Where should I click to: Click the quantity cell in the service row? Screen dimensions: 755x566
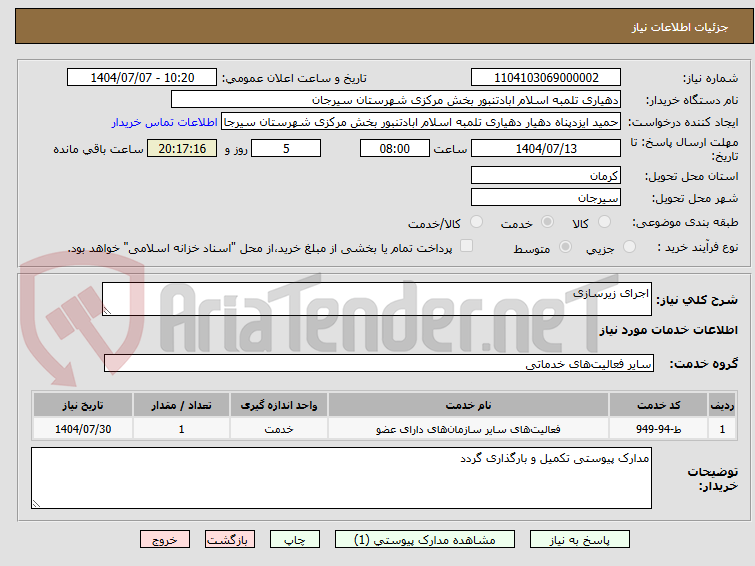pos(182,429)
